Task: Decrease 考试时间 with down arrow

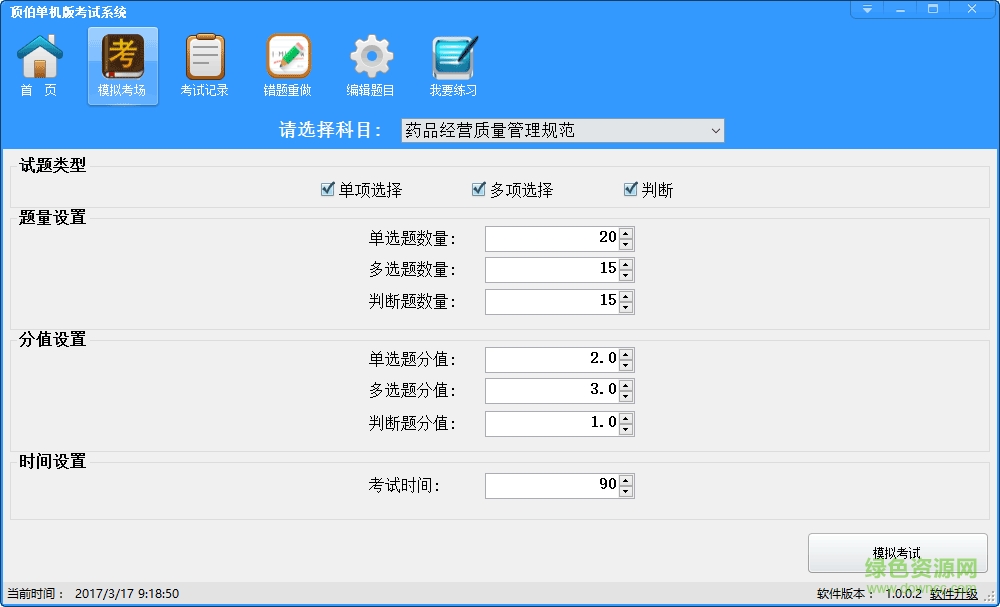Action: (626, 492)
